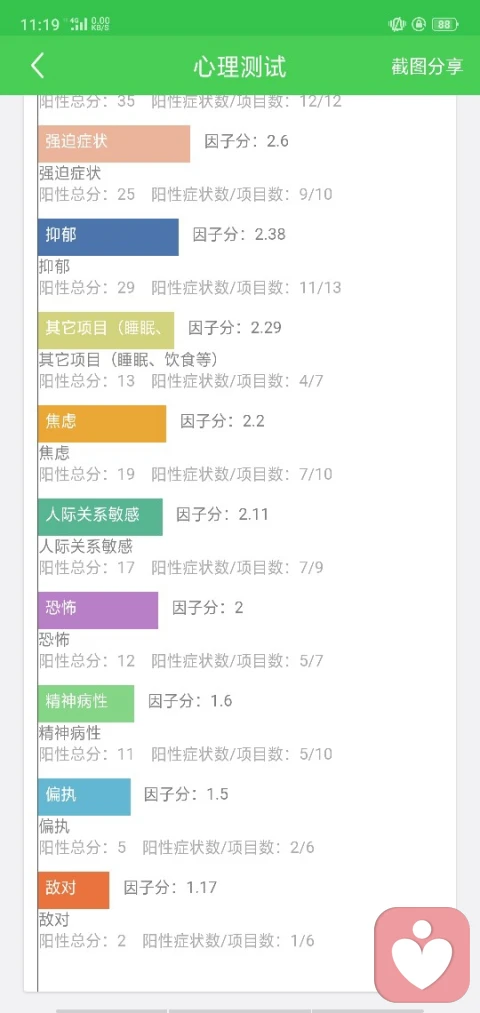Image resolution: width=480 pixels, height=1013 pixels.
Task: Tap the orange-red 敌对 bar
Action: tap(74, 890)
